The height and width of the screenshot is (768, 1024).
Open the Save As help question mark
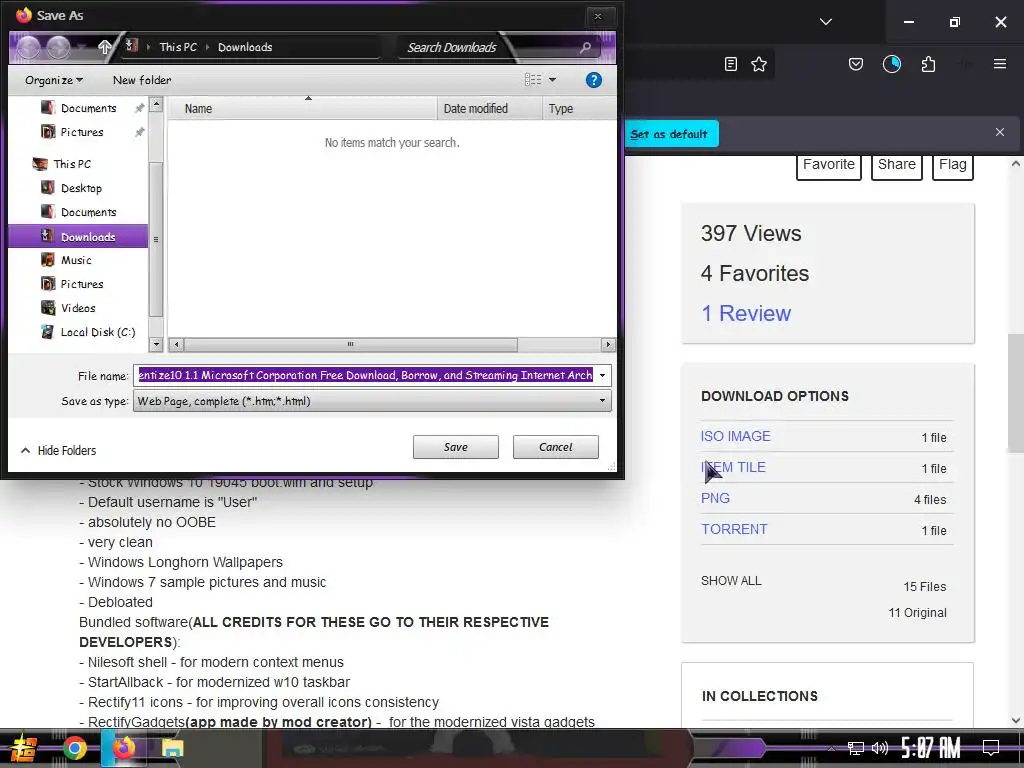pos(593,80)
